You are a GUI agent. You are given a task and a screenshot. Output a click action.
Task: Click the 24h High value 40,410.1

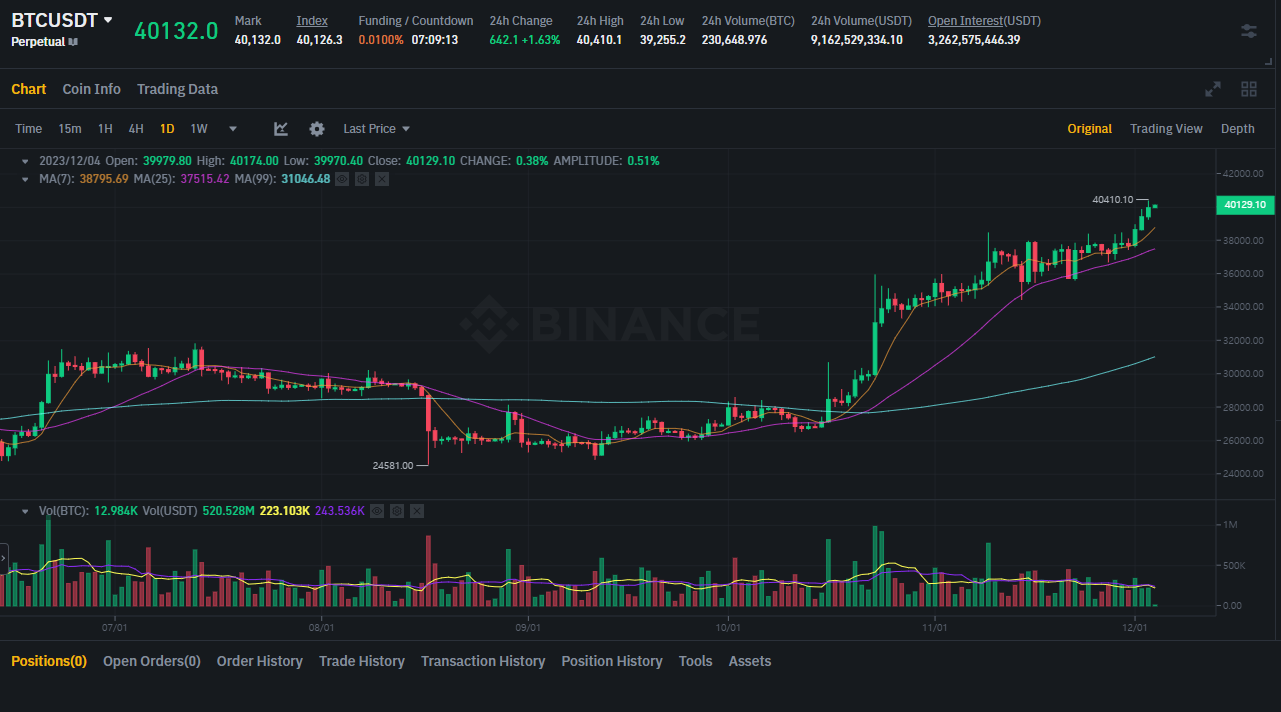[x=599, y=40]
